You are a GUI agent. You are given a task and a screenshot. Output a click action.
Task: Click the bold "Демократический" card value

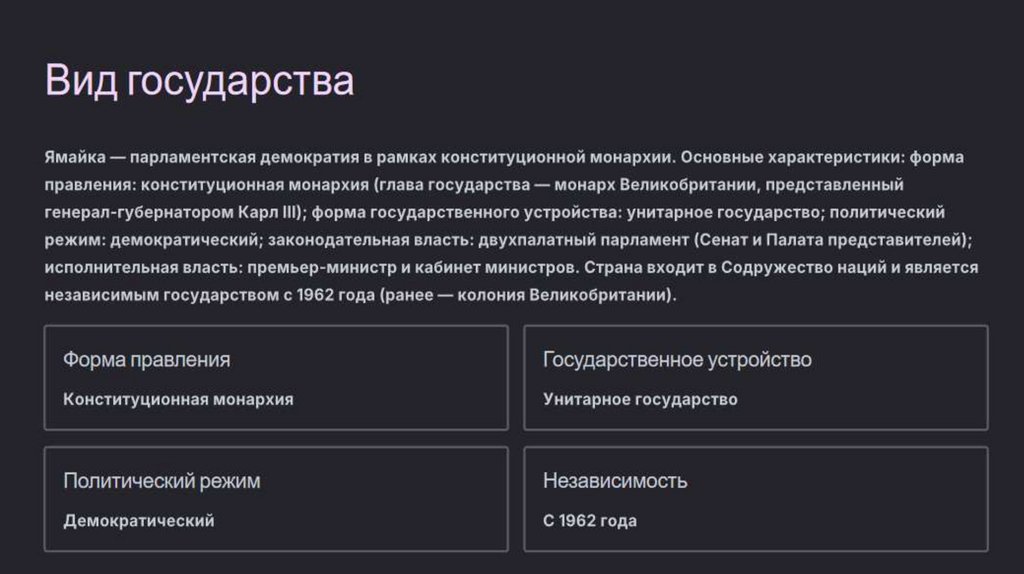coord(138,520)
